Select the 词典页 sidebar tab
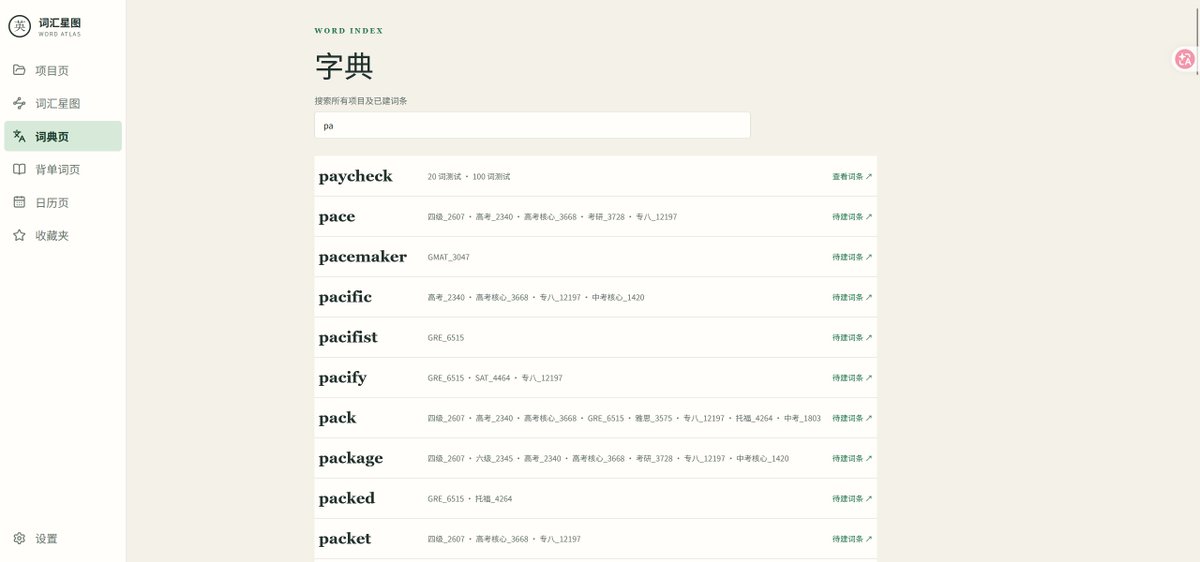1200x562 pixels. point(63,136)
